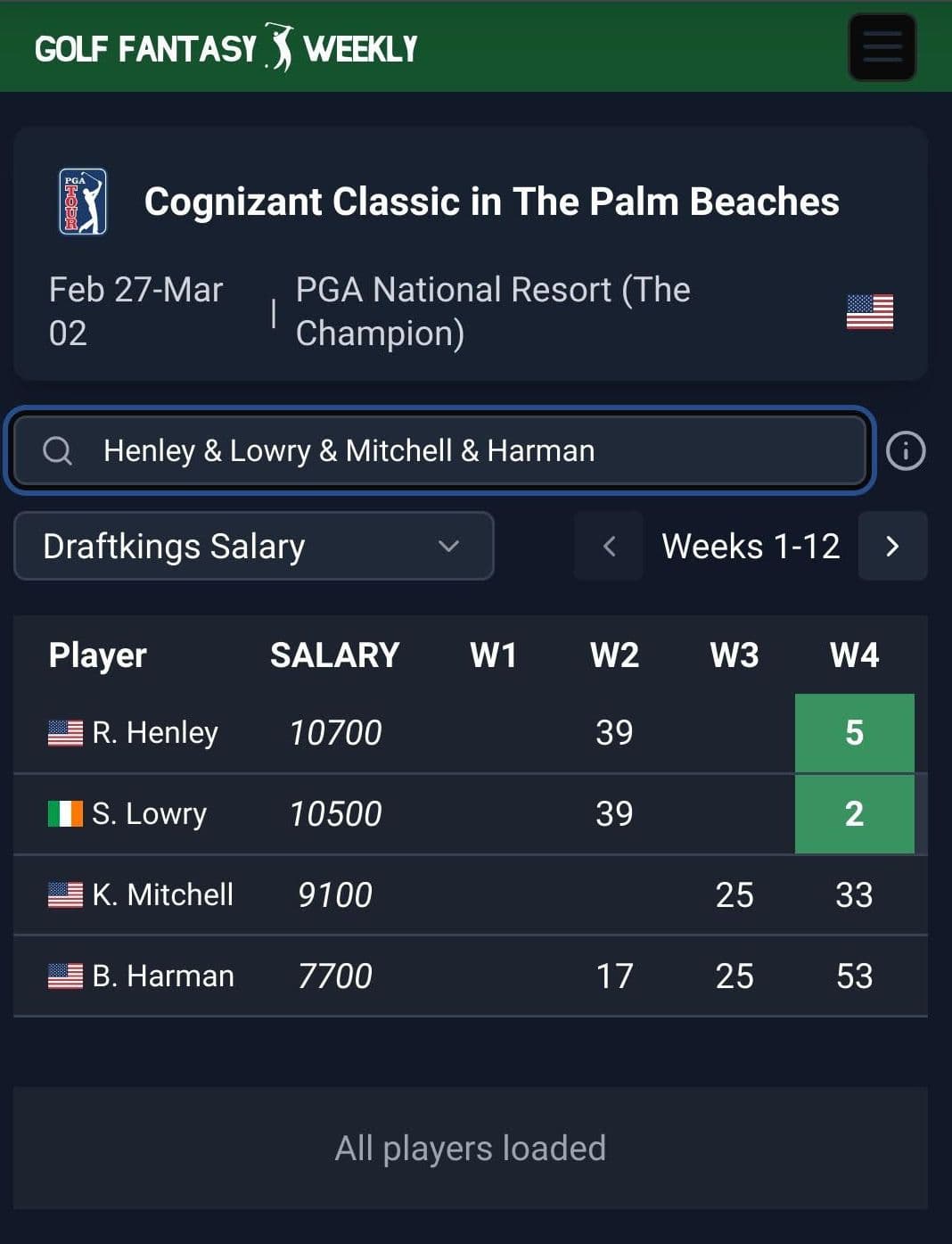Image resolution: width=952 pixels, height=1244 pixels.
Task: Click the search magnifier icon
Action: pos(58,451)
